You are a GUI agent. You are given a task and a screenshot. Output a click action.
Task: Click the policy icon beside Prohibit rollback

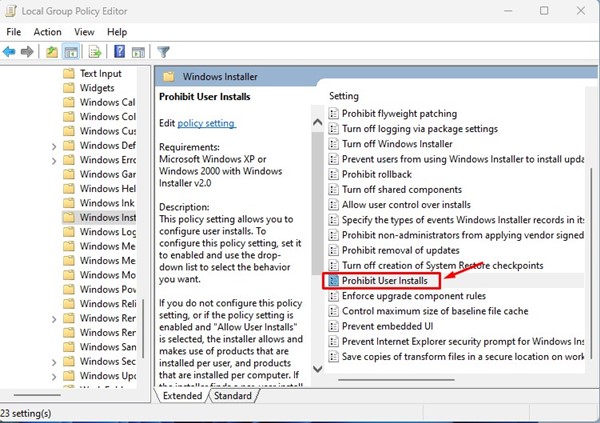pyautogui.click(x=334, y=174)
